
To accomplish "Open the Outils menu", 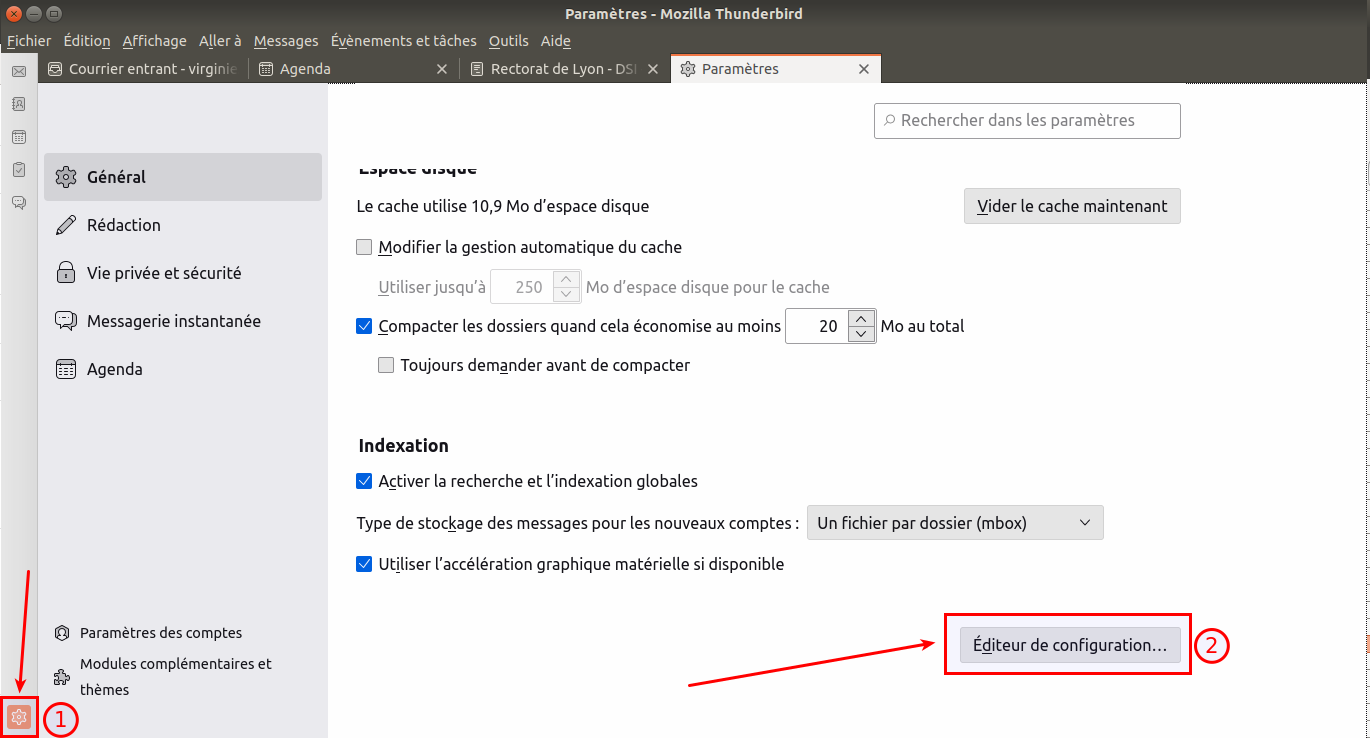I will pyautogui.click(x=508, y=41).
